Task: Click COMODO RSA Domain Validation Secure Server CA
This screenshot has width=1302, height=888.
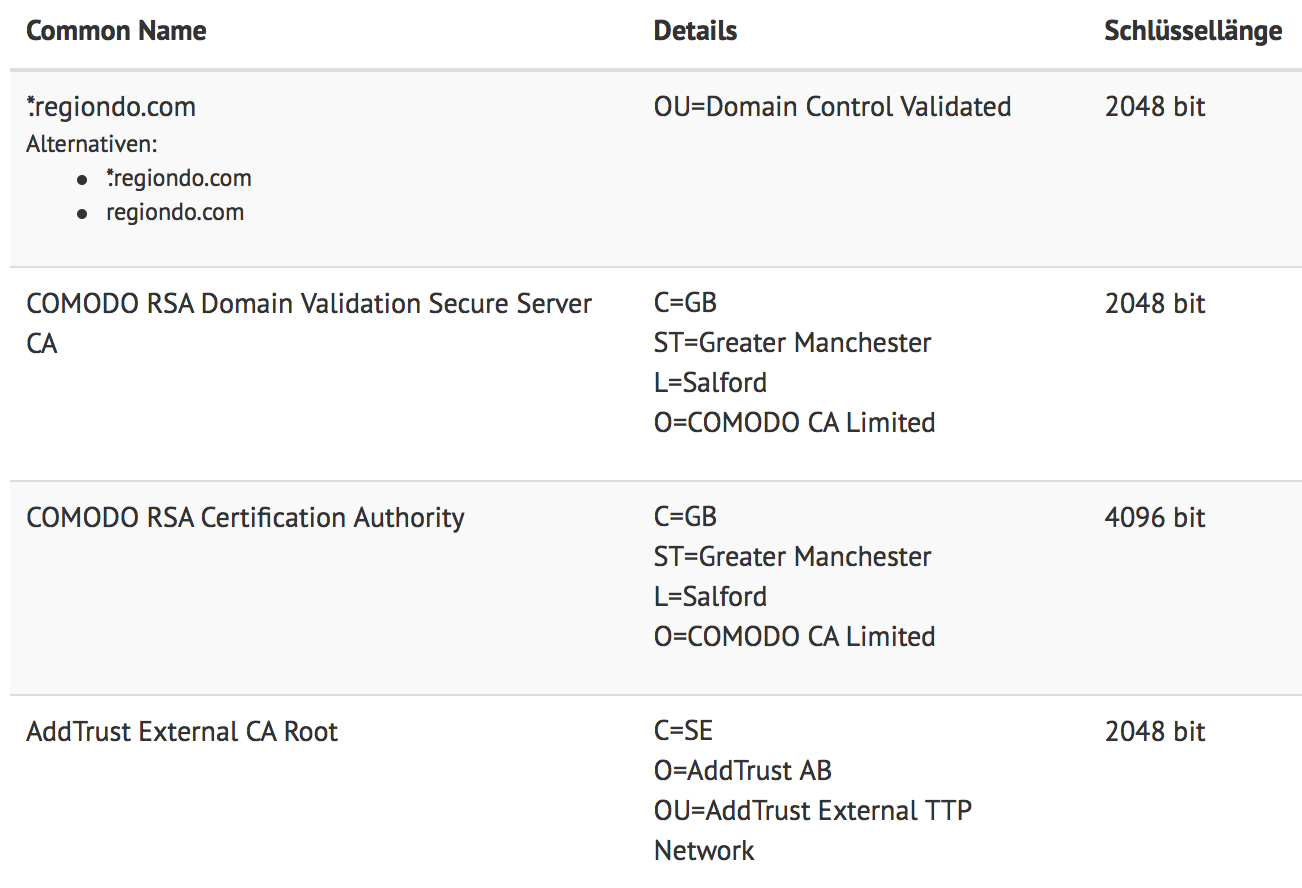Action: point(309,304)
